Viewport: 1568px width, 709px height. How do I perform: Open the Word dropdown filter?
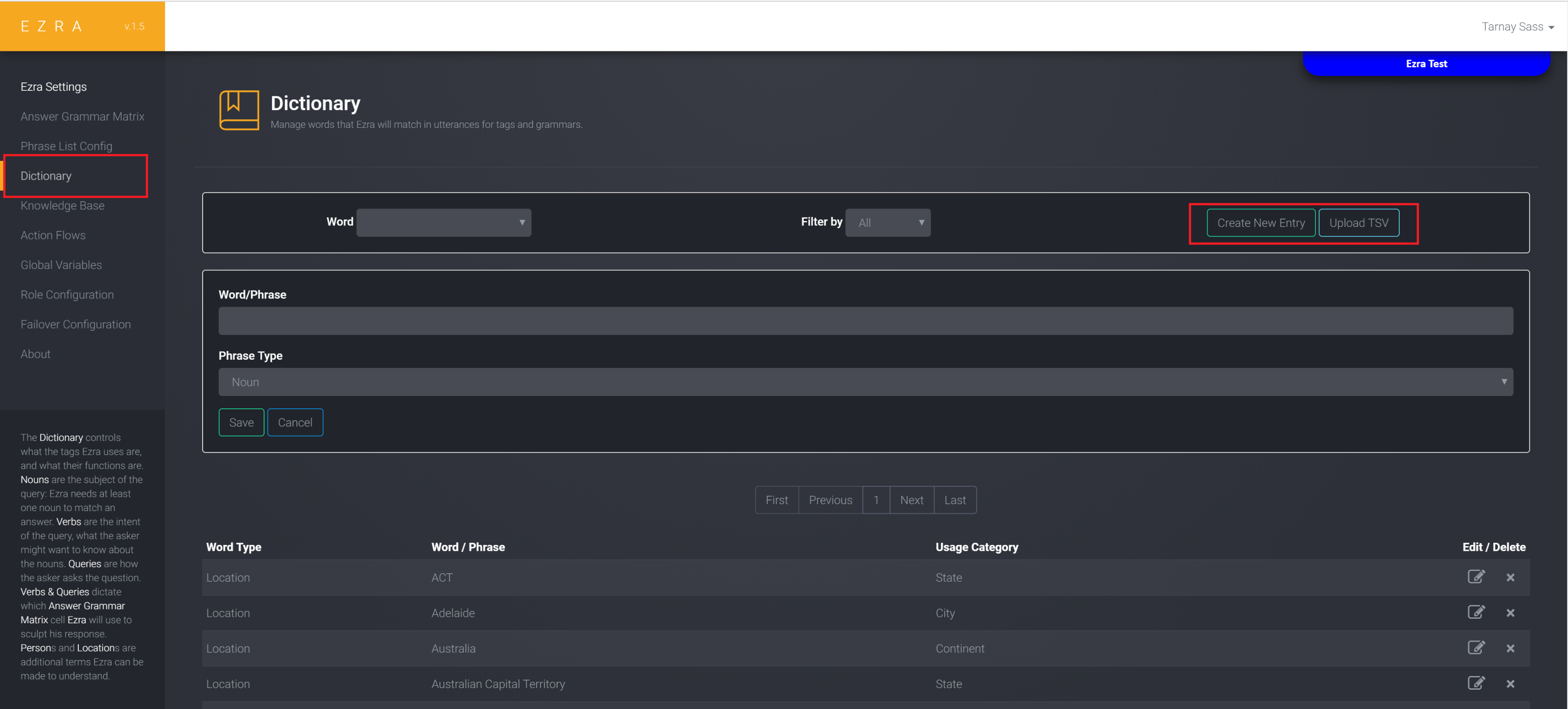tap(444, 222)
